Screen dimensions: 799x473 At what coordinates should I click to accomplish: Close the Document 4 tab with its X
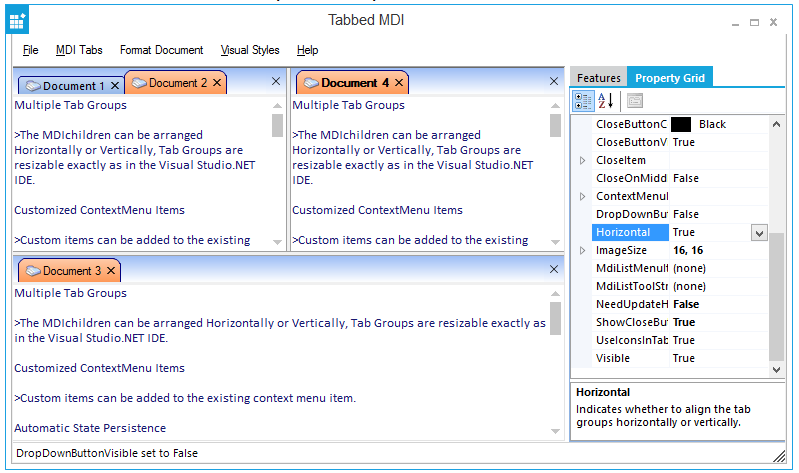click(x=399, y=83)
